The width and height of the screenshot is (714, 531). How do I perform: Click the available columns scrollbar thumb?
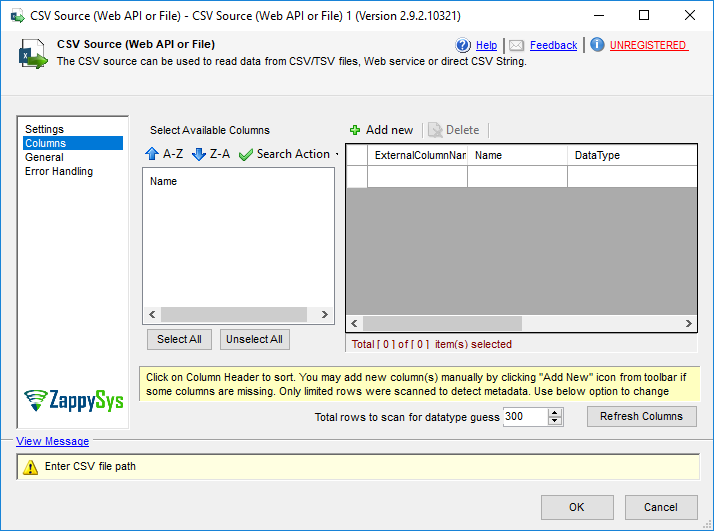tap(234, 315)
